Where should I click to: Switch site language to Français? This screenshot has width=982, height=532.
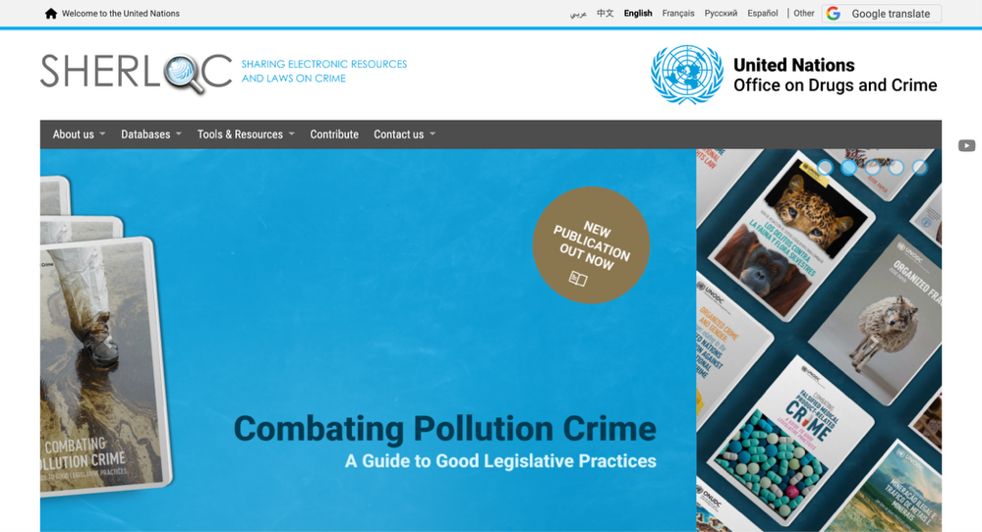(678, 13)
